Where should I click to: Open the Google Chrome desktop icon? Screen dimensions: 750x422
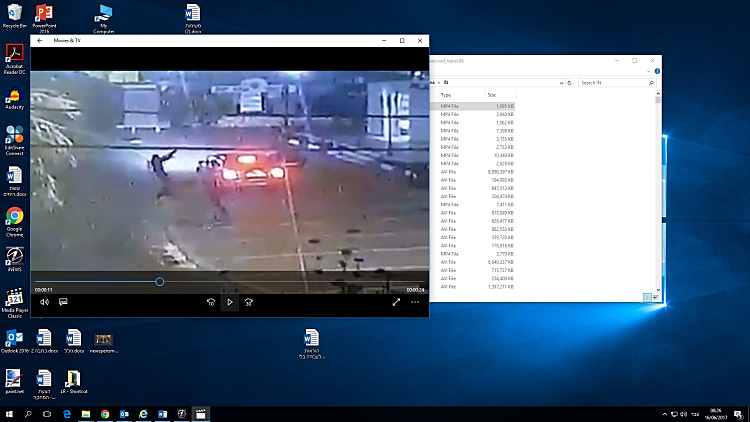tap(15, 219)
